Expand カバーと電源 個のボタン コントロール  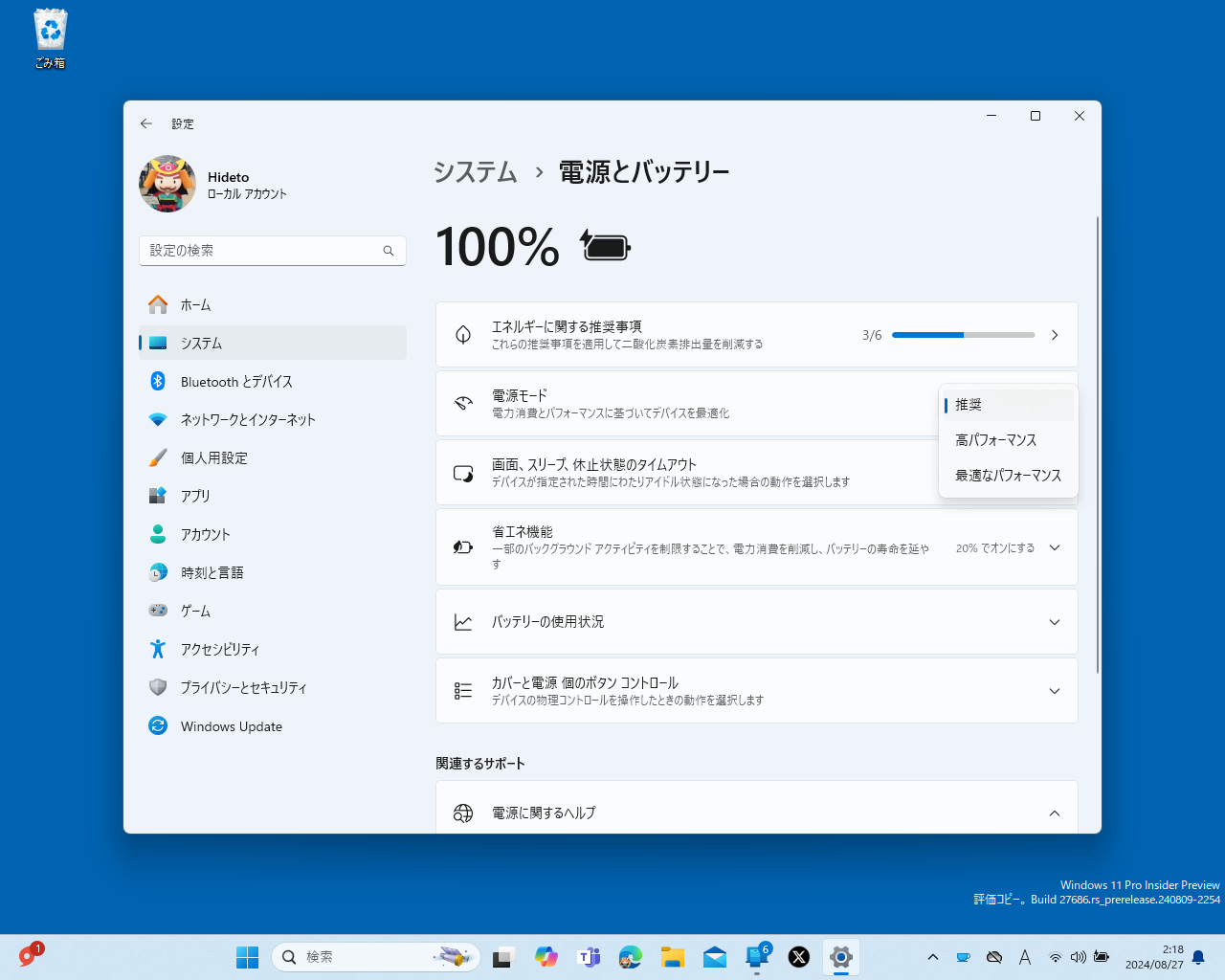tap(1054, 690)
